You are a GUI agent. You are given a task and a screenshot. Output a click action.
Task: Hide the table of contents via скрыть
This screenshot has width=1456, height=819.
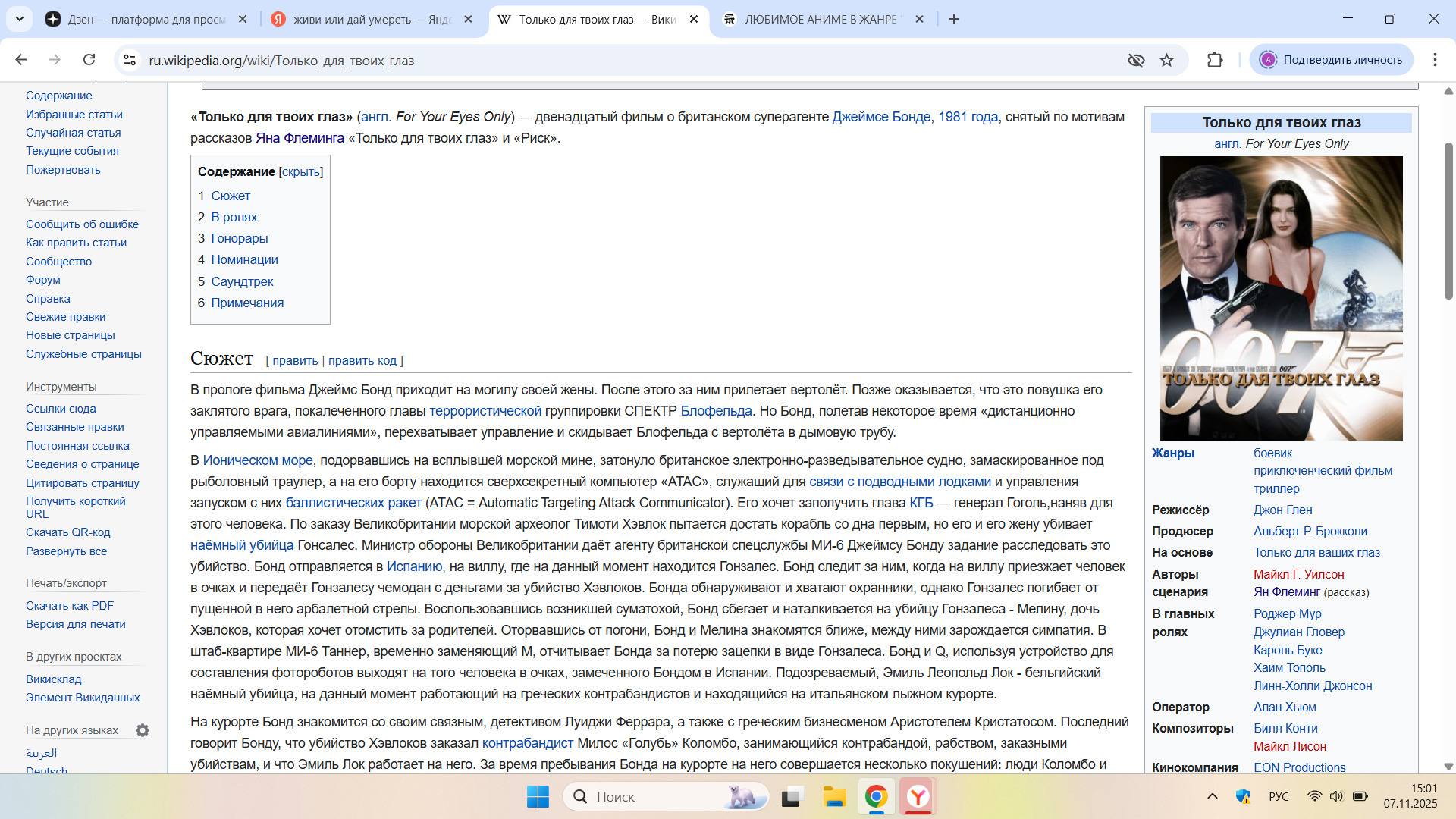click(300, 172)
